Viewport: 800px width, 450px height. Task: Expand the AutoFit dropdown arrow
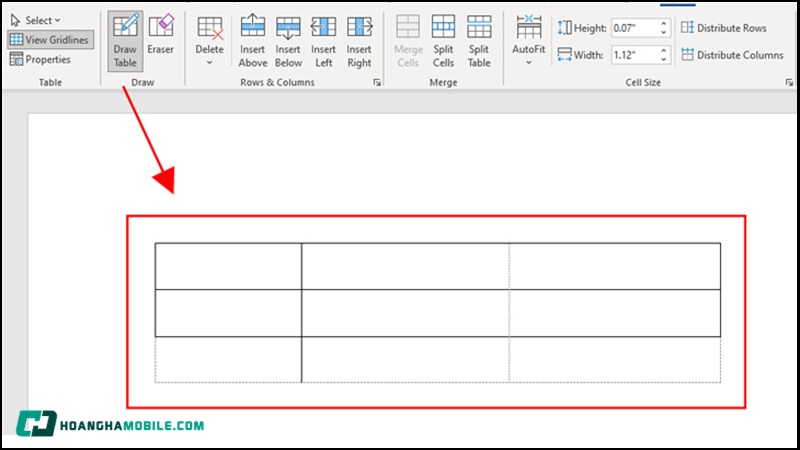click(529, 63)
